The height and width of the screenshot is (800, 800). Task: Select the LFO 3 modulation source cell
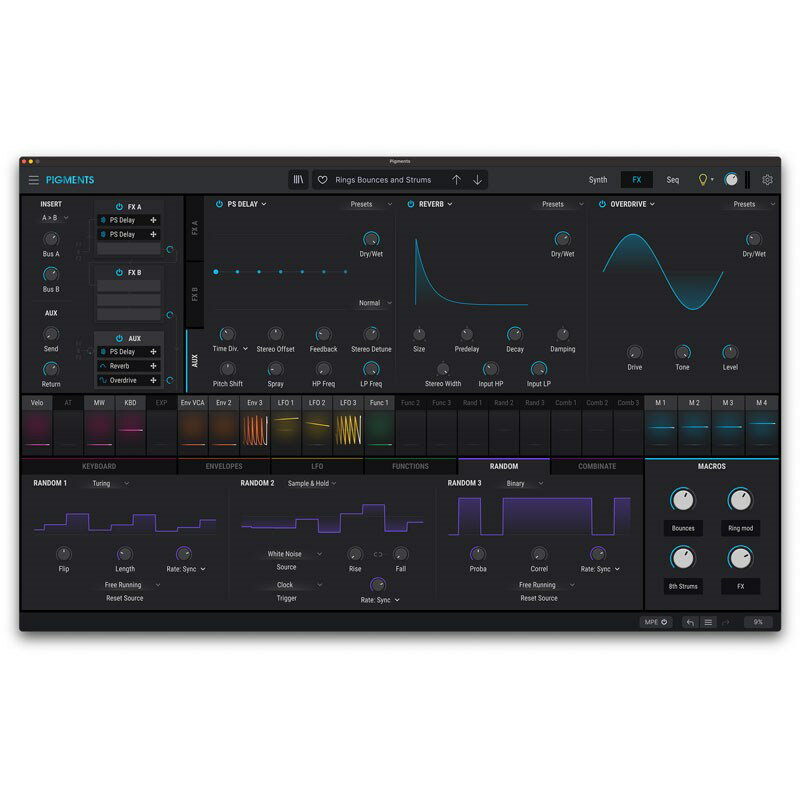[348, 425]
